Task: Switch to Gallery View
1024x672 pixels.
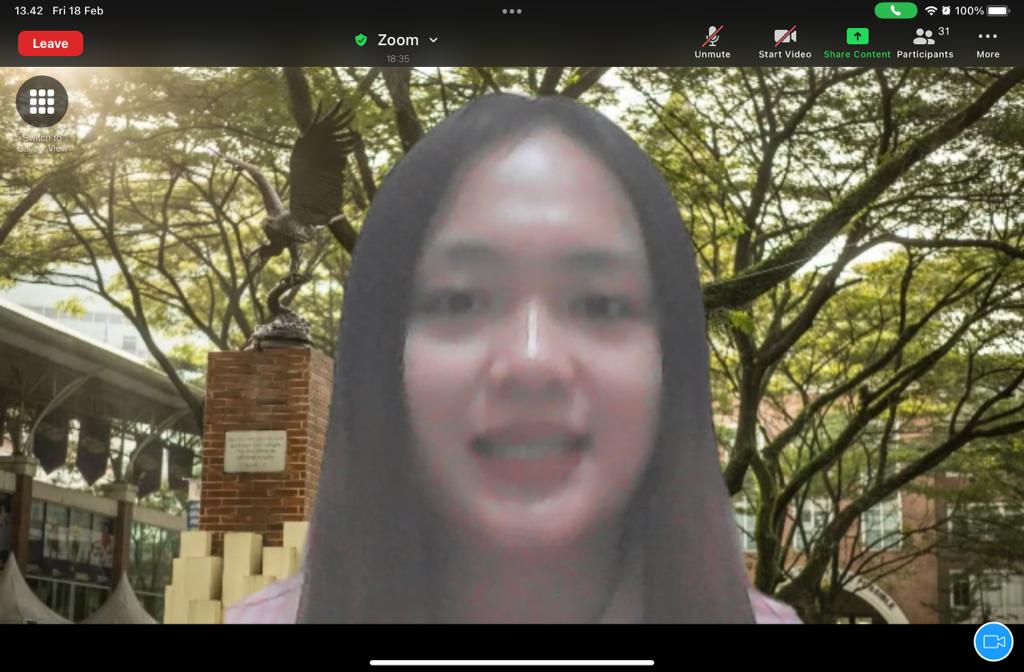Action: coord(42,102)
